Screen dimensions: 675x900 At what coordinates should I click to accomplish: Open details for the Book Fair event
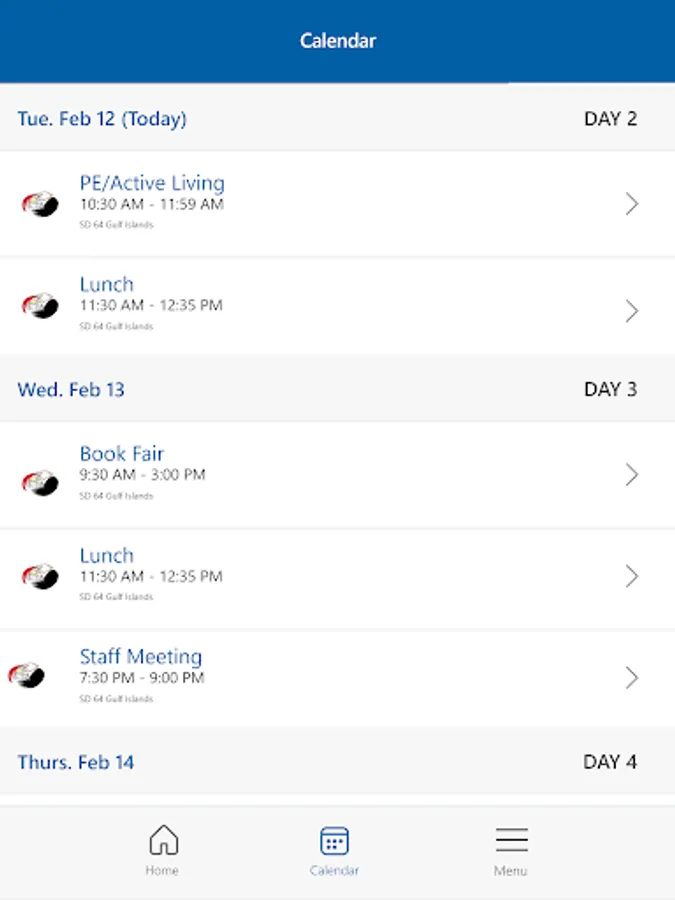[632, 474]
